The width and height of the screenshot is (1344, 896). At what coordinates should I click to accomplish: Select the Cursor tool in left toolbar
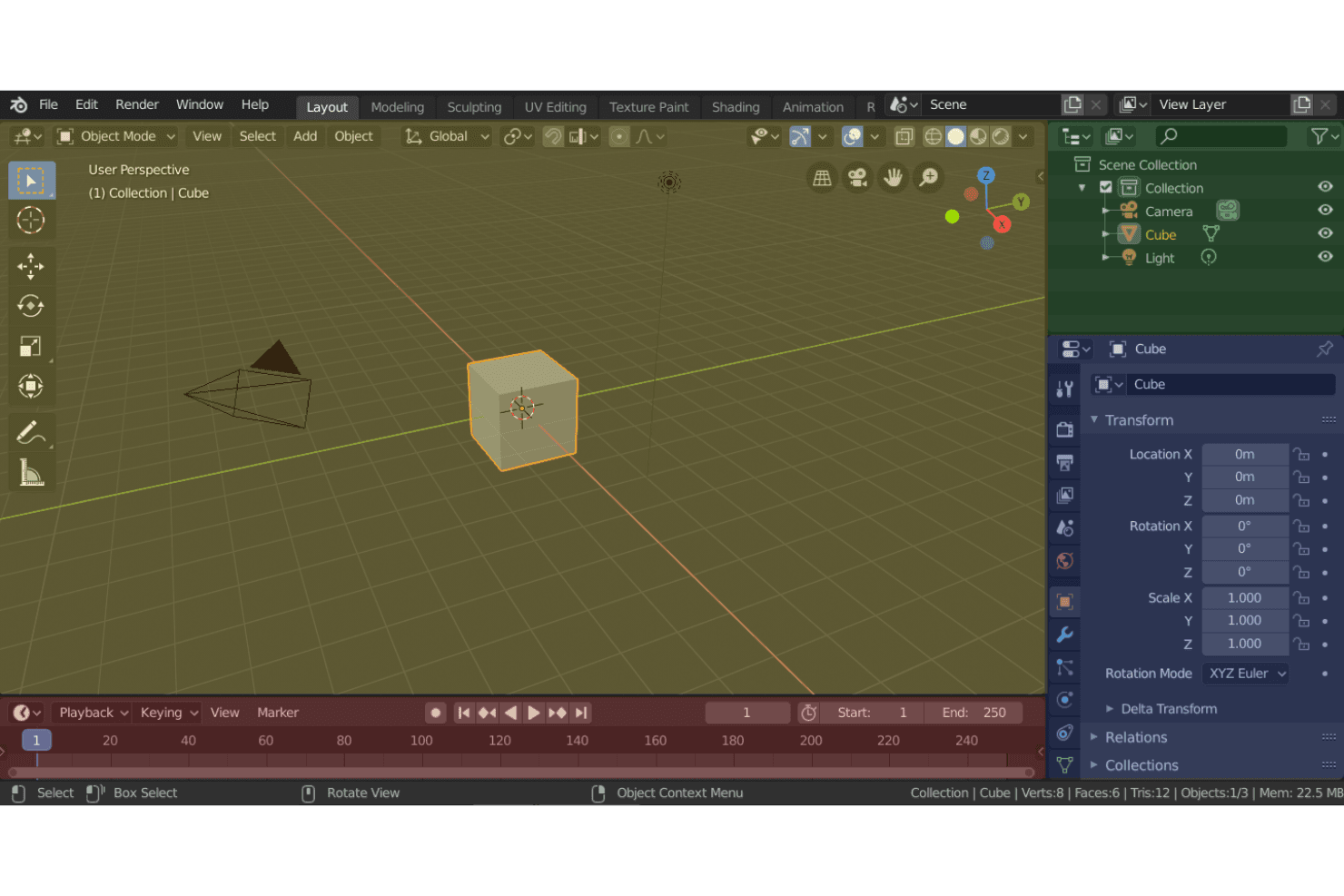[31, 221]
